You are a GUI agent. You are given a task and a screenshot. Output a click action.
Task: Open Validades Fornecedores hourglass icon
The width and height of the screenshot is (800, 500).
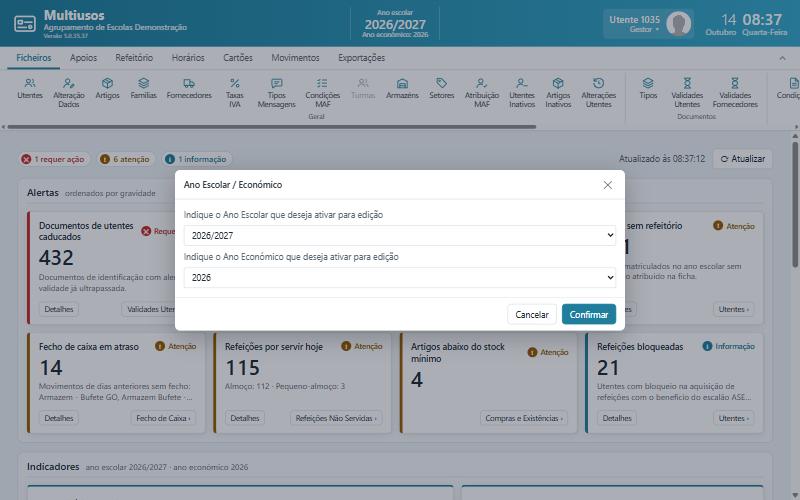(735, 92)
